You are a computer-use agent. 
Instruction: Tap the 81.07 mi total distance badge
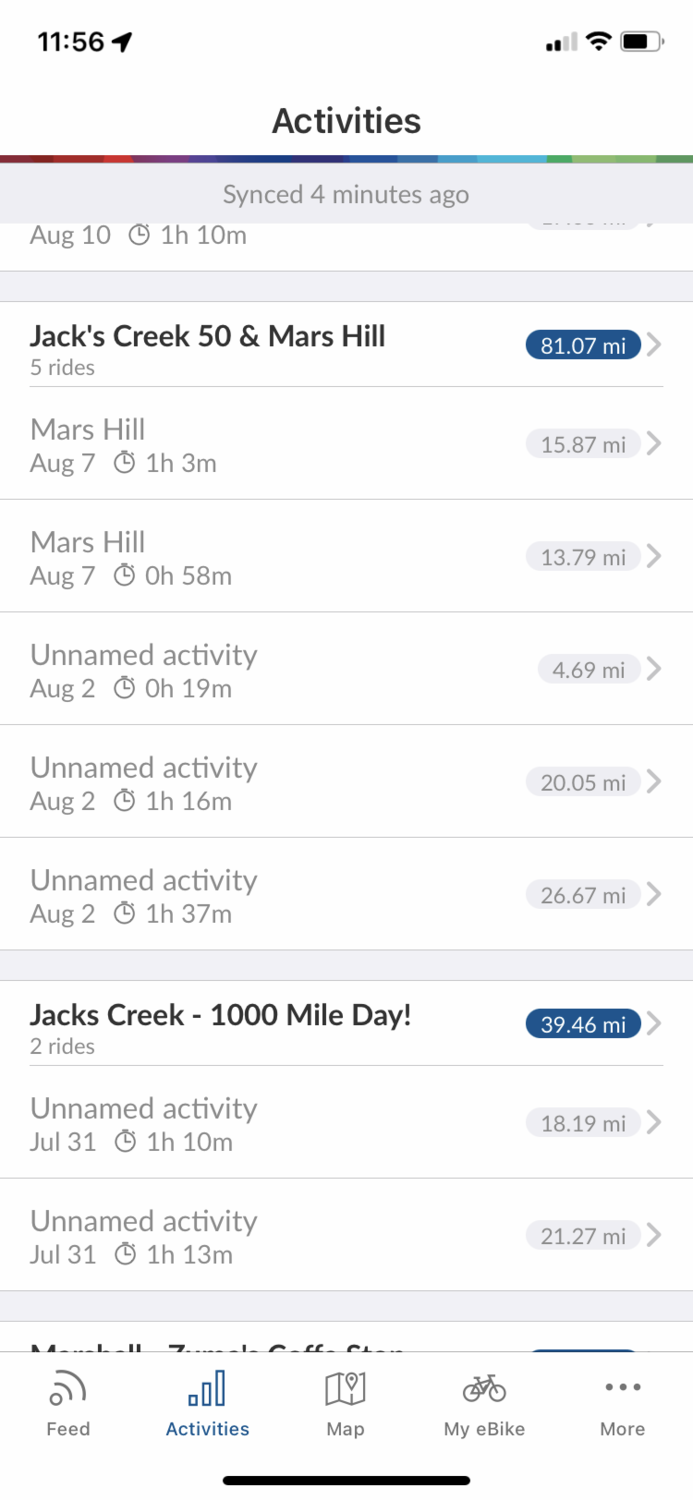pyautogui.click(x=583, y=346)
